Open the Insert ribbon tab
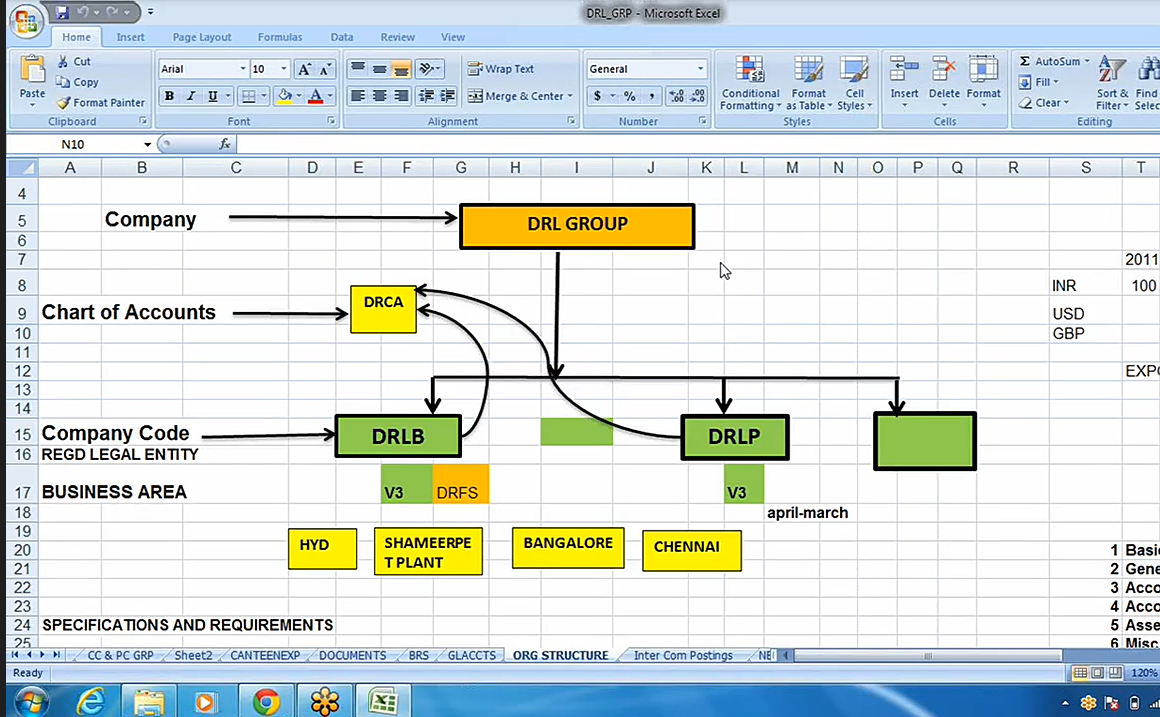Image resolution: width=1160 pixels, height=717 pixels. [x=130, y=37]
